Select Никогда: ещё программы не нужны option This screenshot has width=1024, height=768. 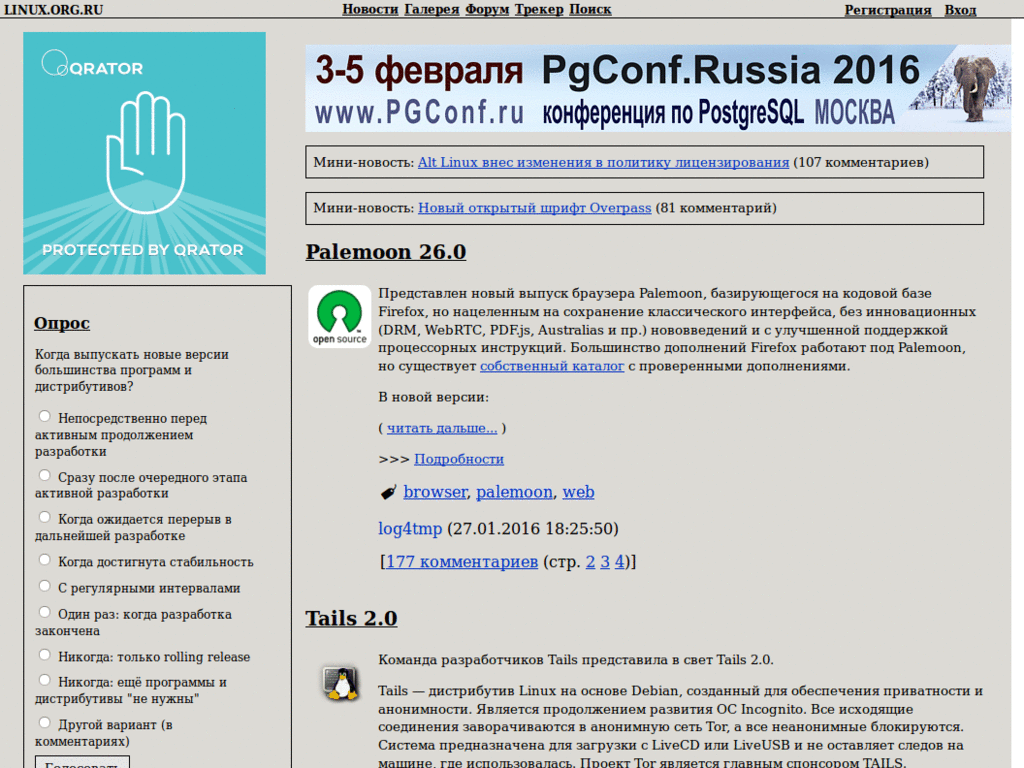[44, 680]
